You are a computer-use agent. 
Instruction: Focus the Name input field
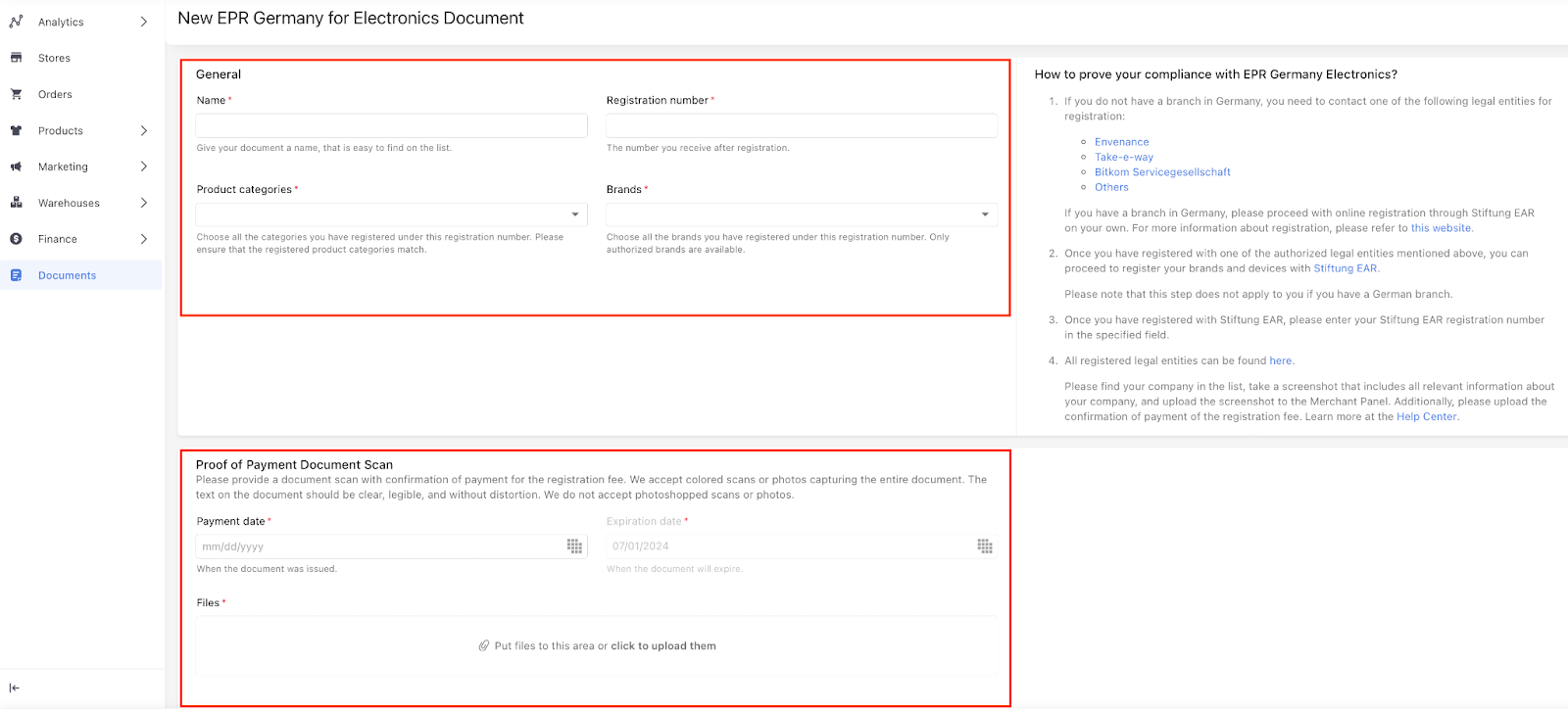click(x=392, y=125)
